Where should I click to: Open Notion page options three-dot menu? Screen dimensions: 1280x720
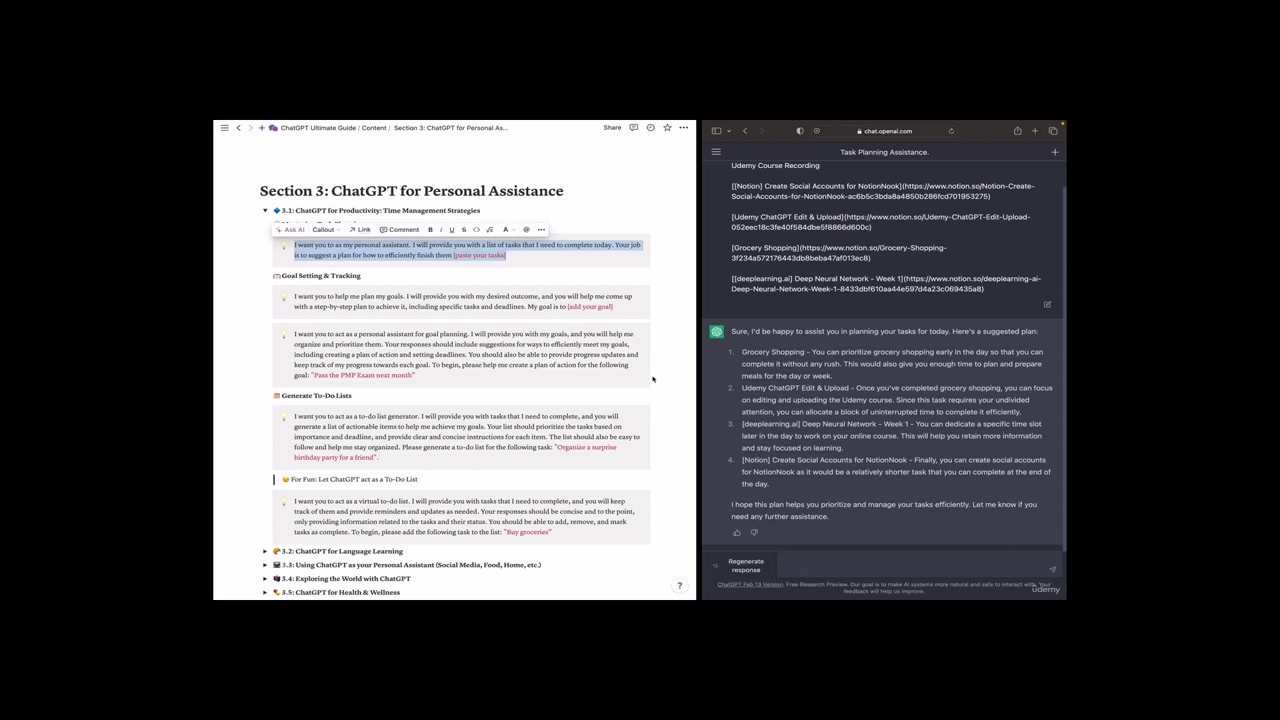point(684,128)
